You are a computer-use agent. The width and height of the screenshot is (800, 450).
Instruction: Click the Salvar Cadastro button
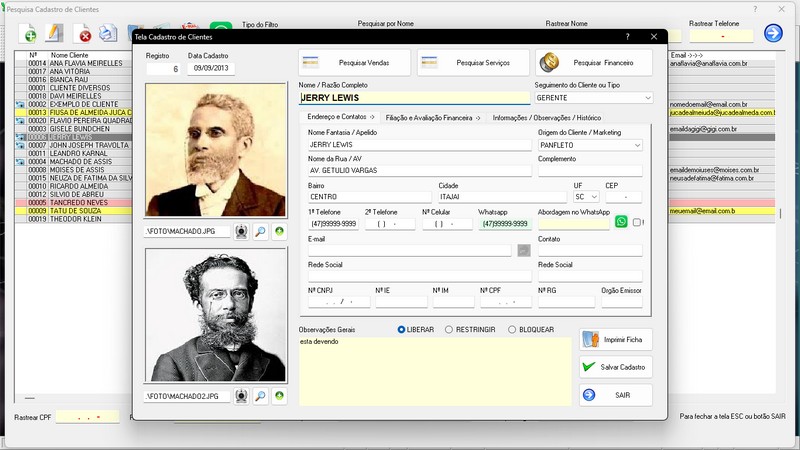point(616,367)
